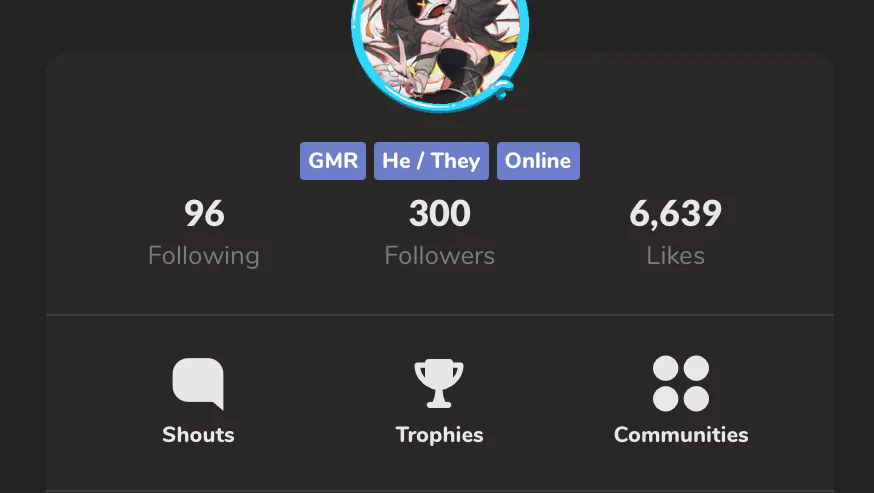View the 96 Following count
Viewport: 874px width, 493px height.
pos(204,214)
